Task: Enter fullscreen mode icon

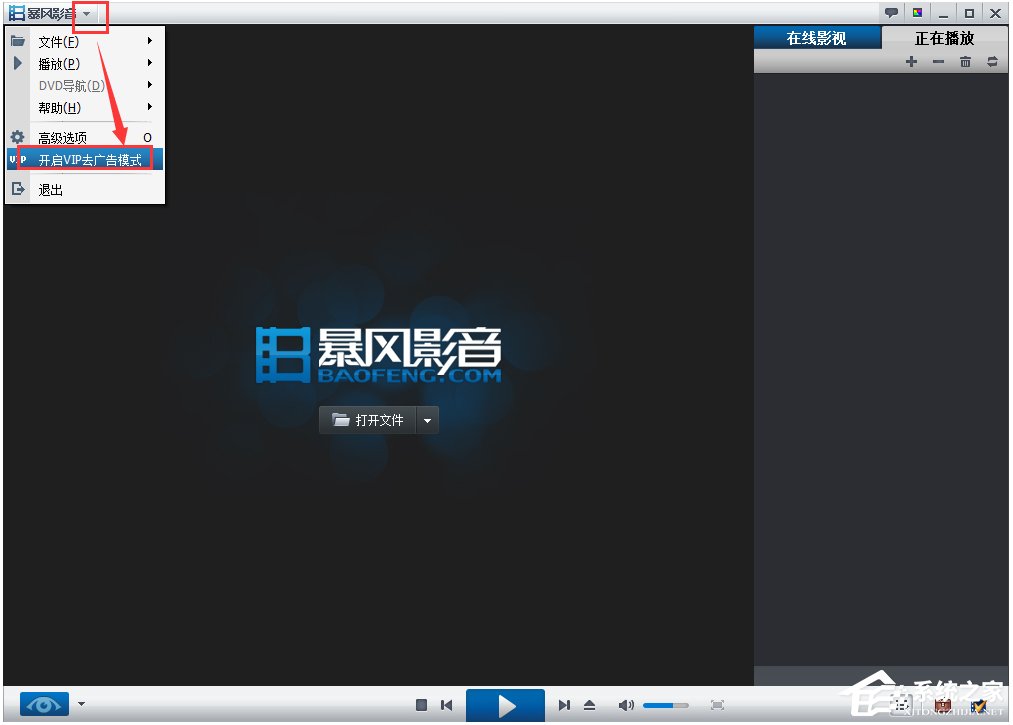Action: pos(717,705)
